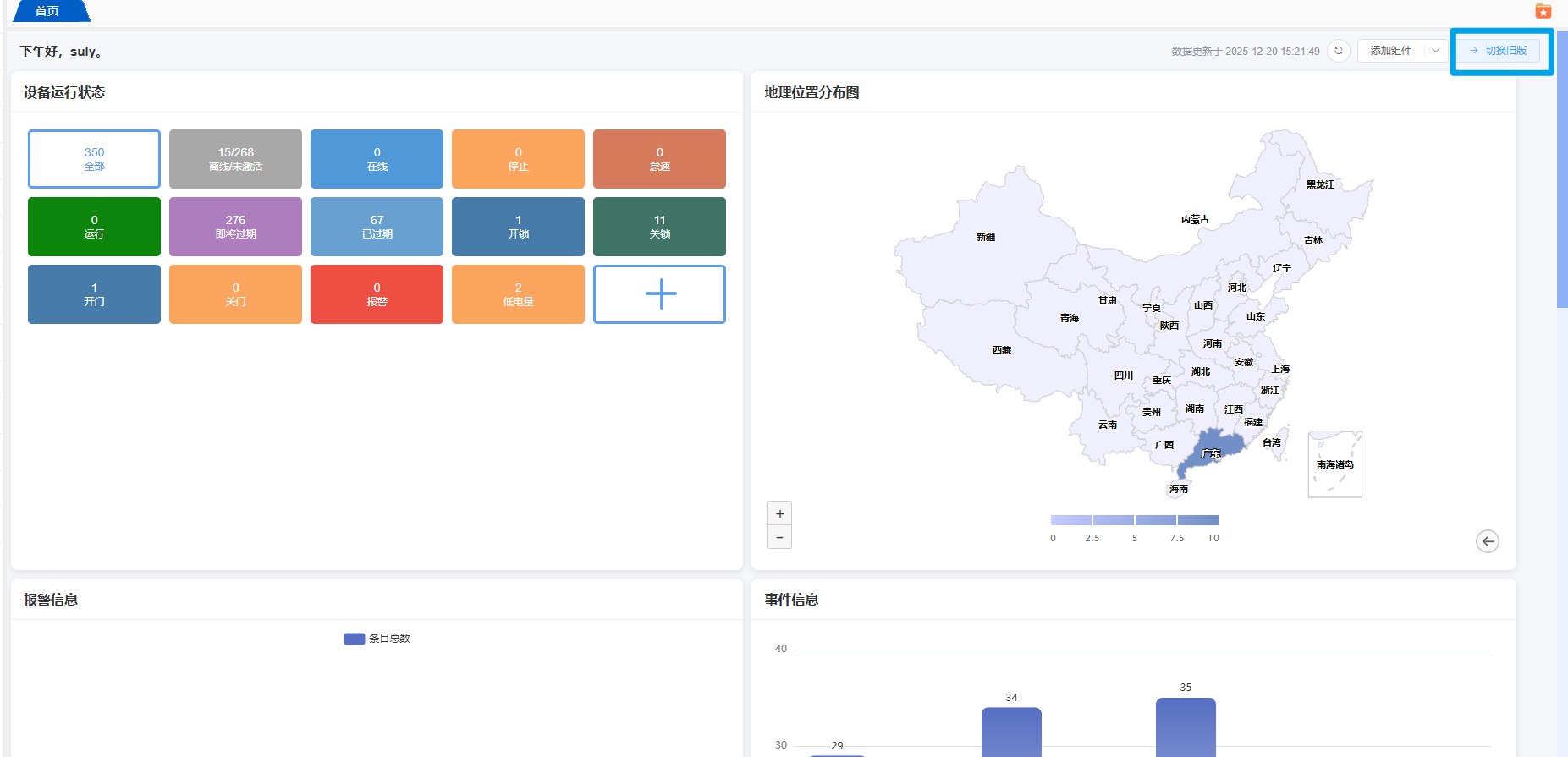
Task: Click the plus tile to add status
Action: [659, 294]
